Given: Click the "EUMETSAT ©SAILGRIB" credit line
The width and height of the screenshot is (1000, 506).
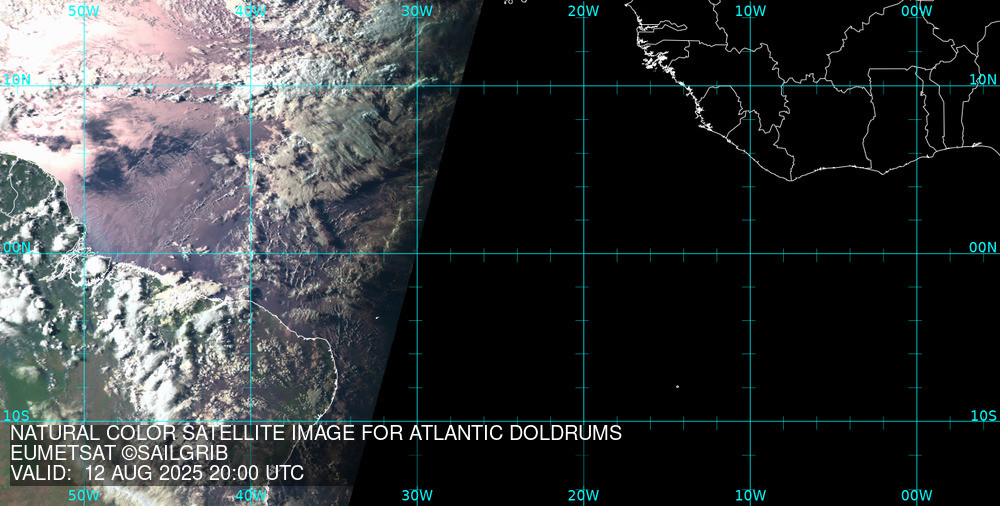Looking at the screenshot, I should (119, 453).
